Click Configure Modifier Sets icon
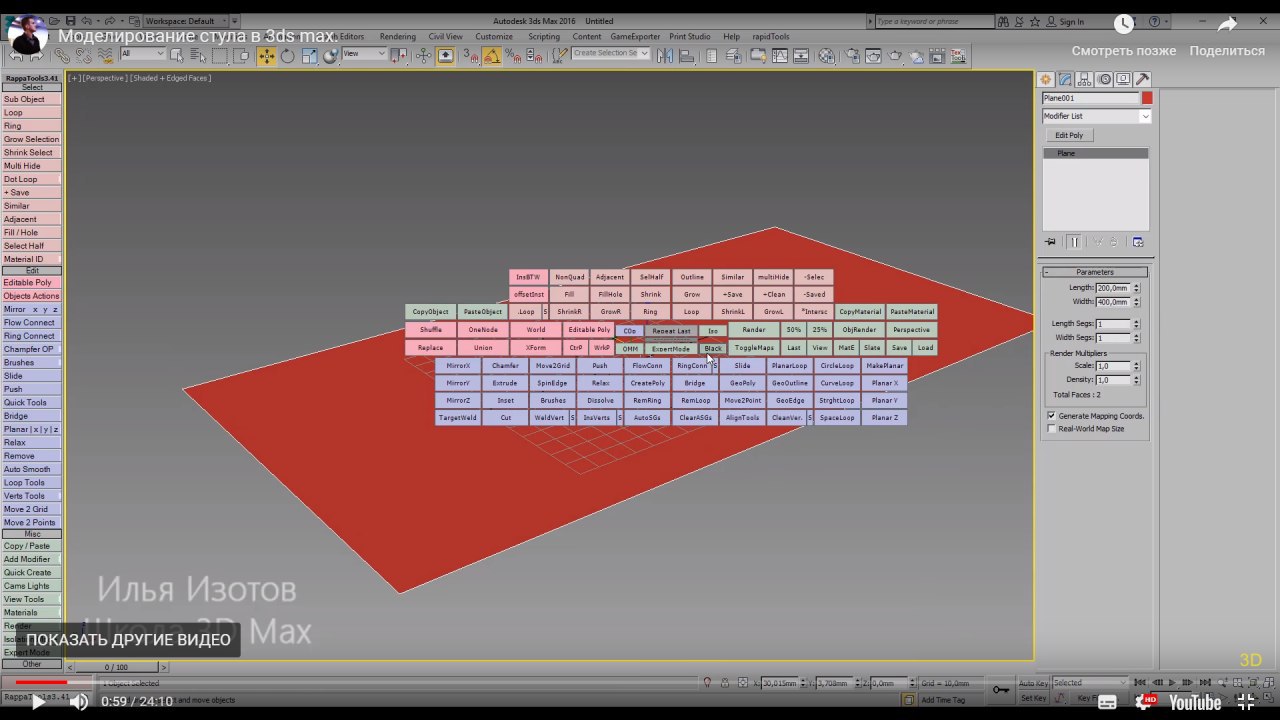 pyautogui.click(x=1138, y=242)
